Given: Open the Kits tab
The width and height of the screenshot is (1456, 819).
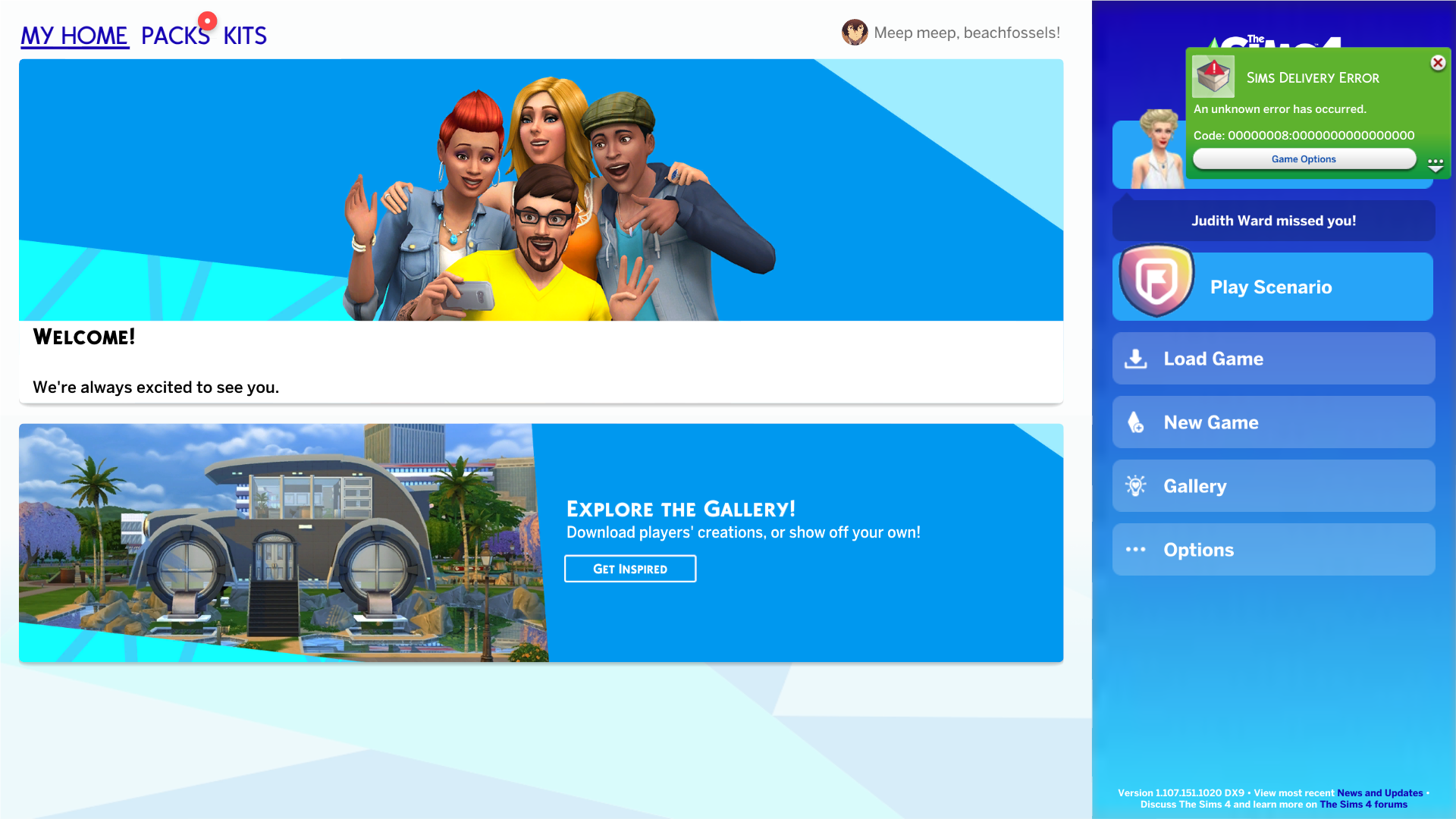Looking at the screenshot, I should [244, 36].
